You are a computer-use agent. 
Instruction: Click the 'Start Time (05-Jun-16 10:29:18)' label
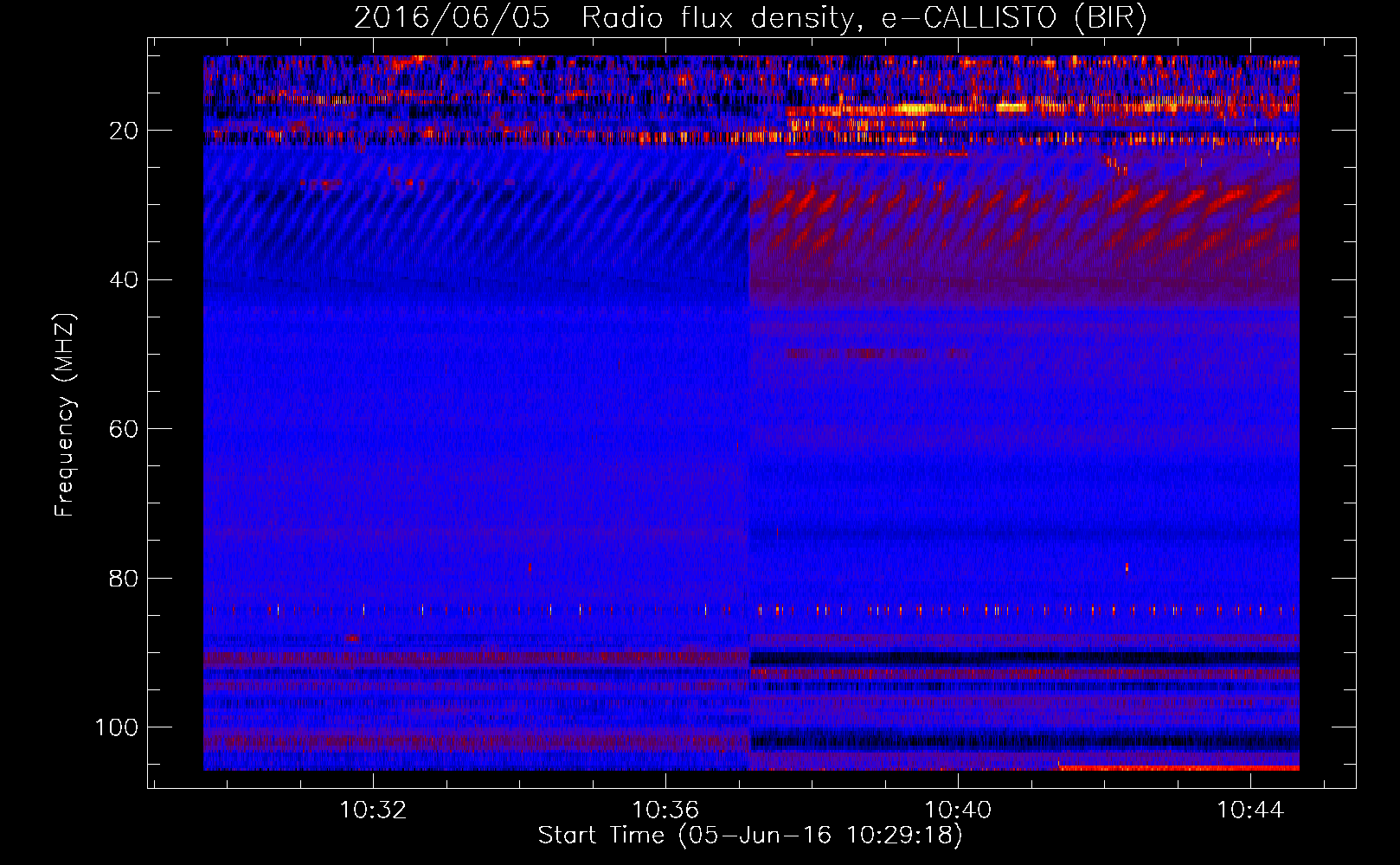point(750,836)
